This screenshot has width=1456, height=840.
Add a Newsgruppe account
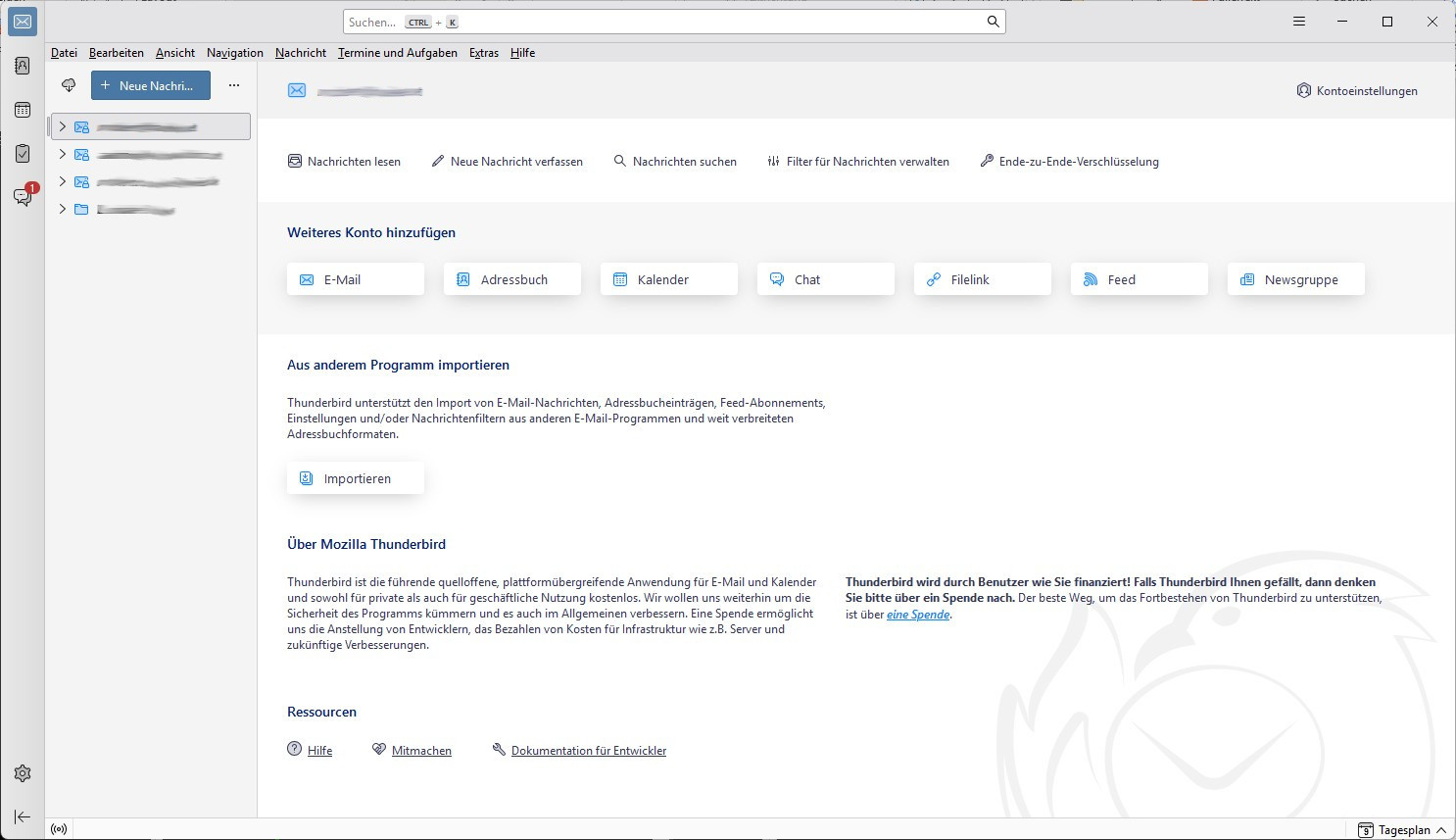(x=1296, y=279)
